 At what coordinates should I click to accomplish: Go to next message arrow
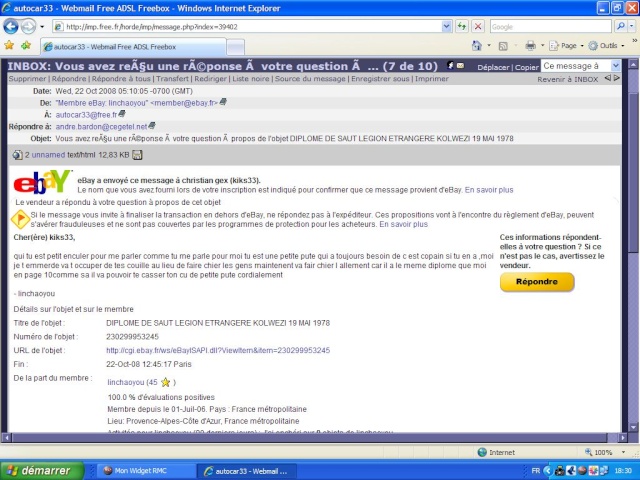point(617,78)
